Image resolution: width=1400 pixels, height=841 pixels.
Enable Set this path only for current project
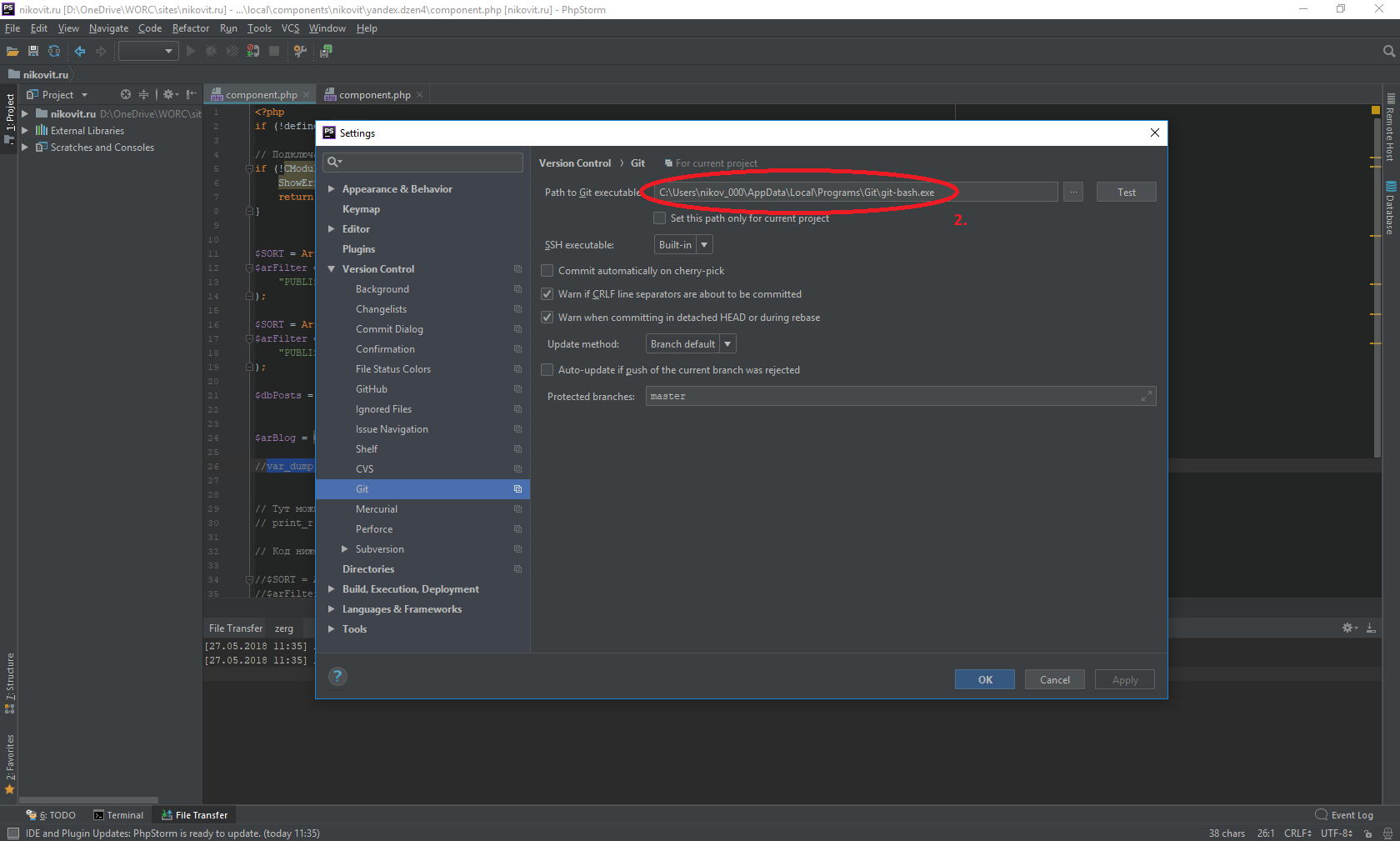660,218
